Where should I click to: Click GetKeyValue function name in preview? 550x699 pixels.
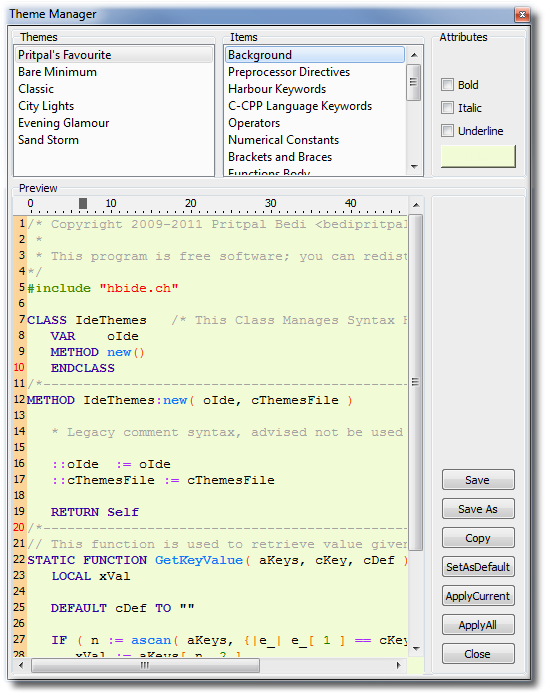[199, 560]
